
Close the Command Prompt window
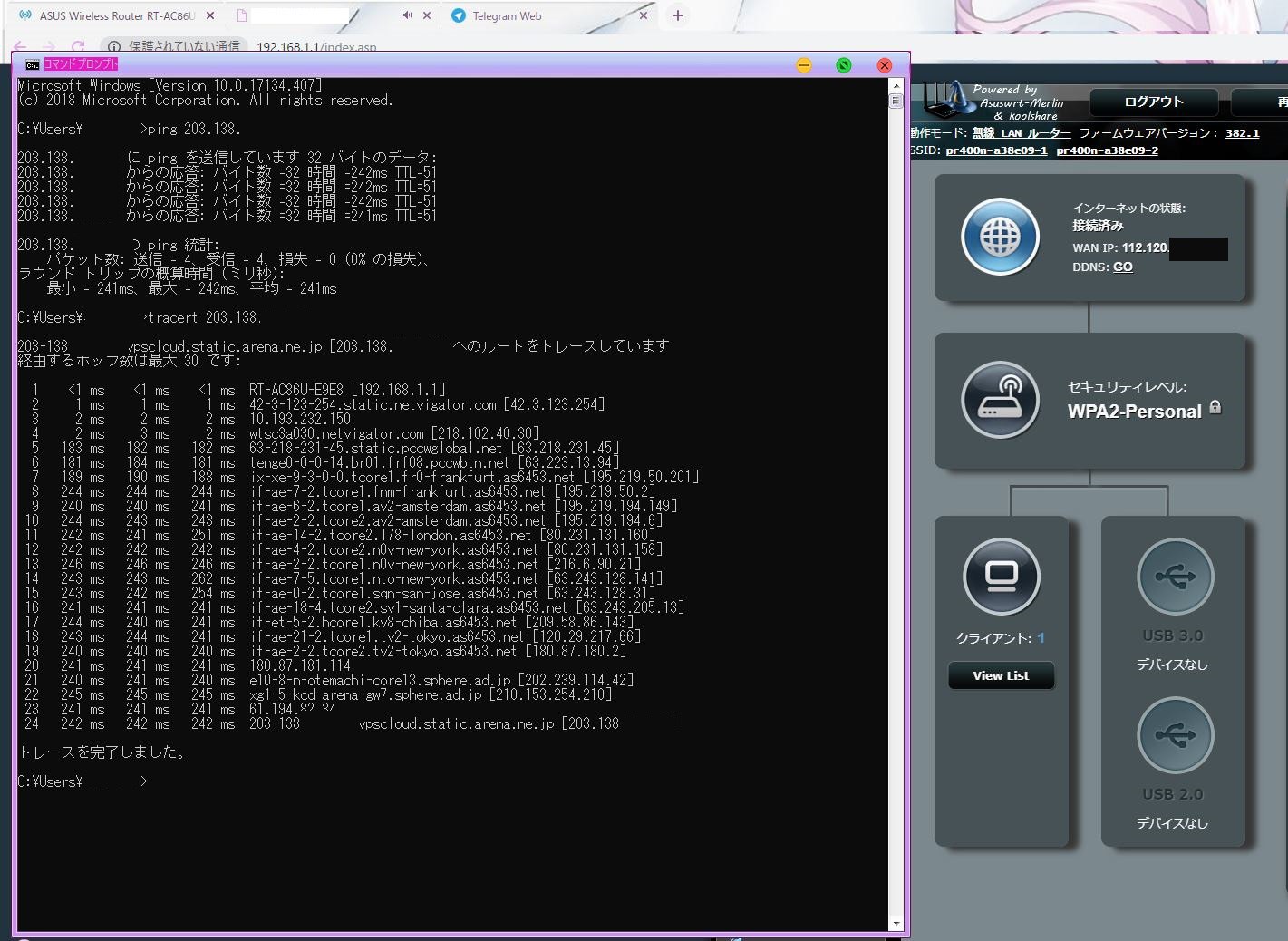coord(885,65)
